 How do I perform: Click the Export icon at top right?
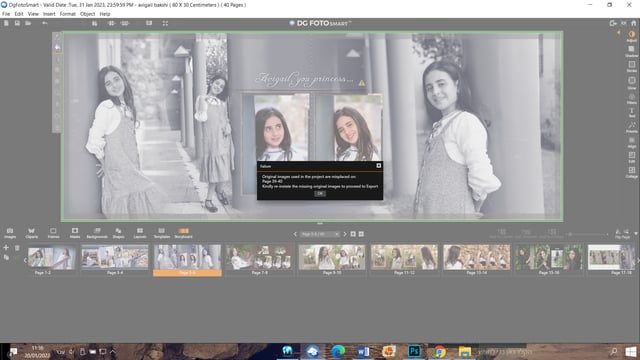click(613, 23)
